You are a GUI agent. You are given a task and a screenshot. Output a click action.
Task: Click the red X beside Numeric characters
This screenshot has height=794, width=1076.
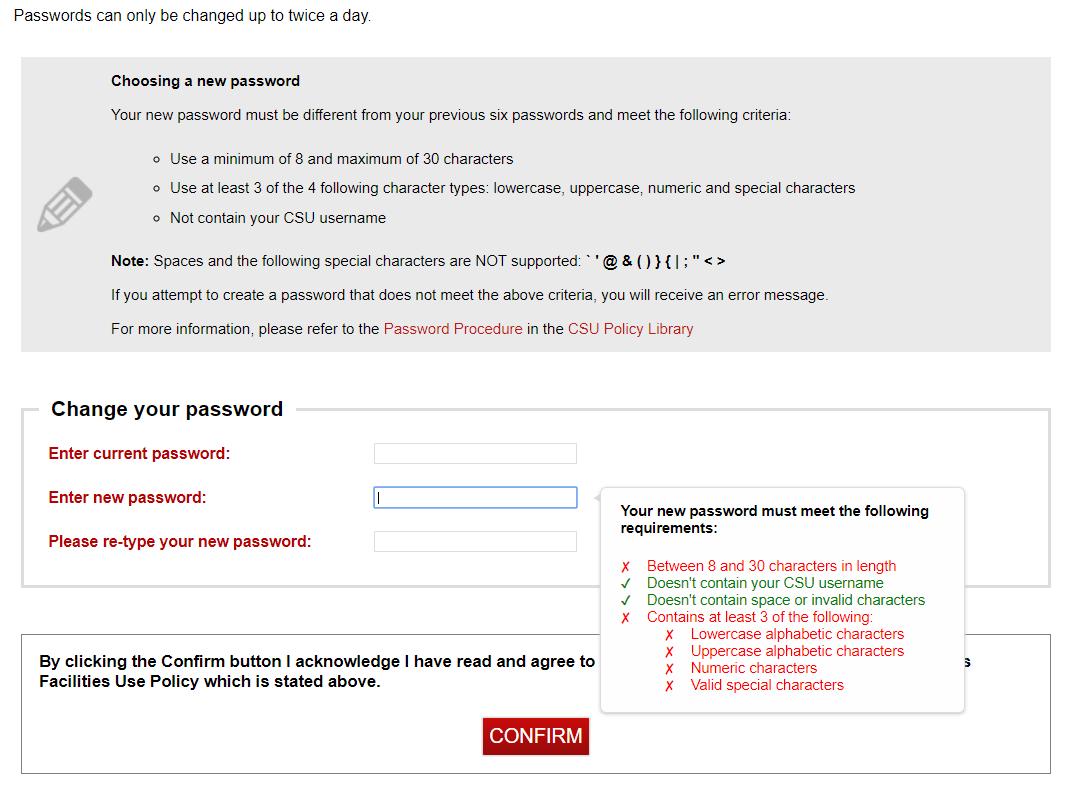coord(669,669)
